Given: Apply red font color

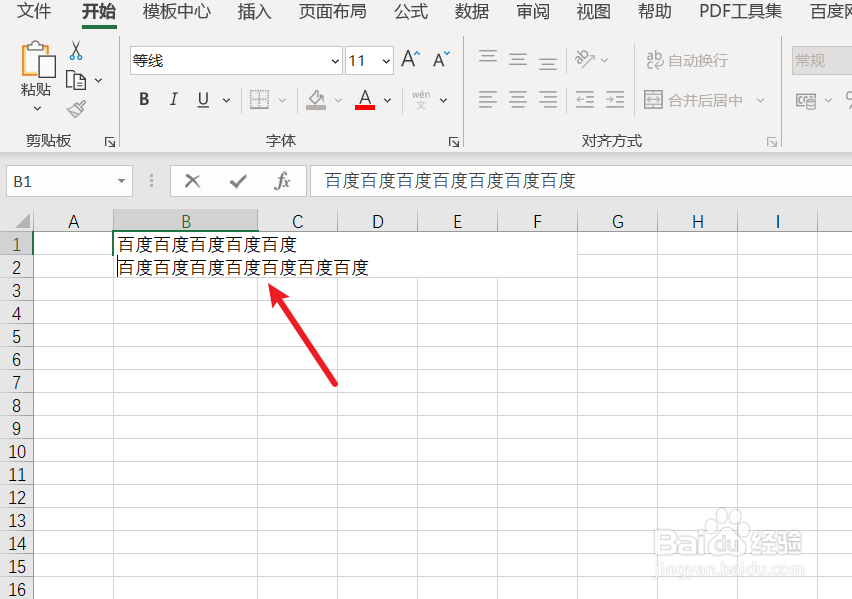Looking at the screenshot, I should 365,99.
